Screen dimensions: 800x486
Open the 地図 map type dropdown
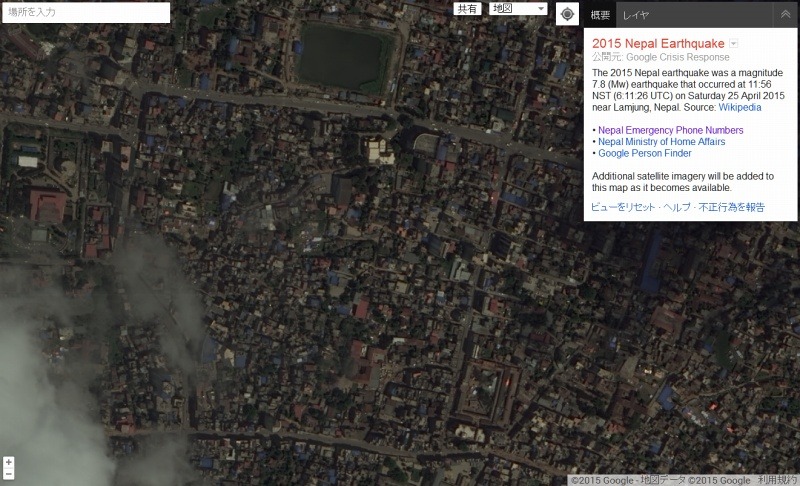pos(518,9)
